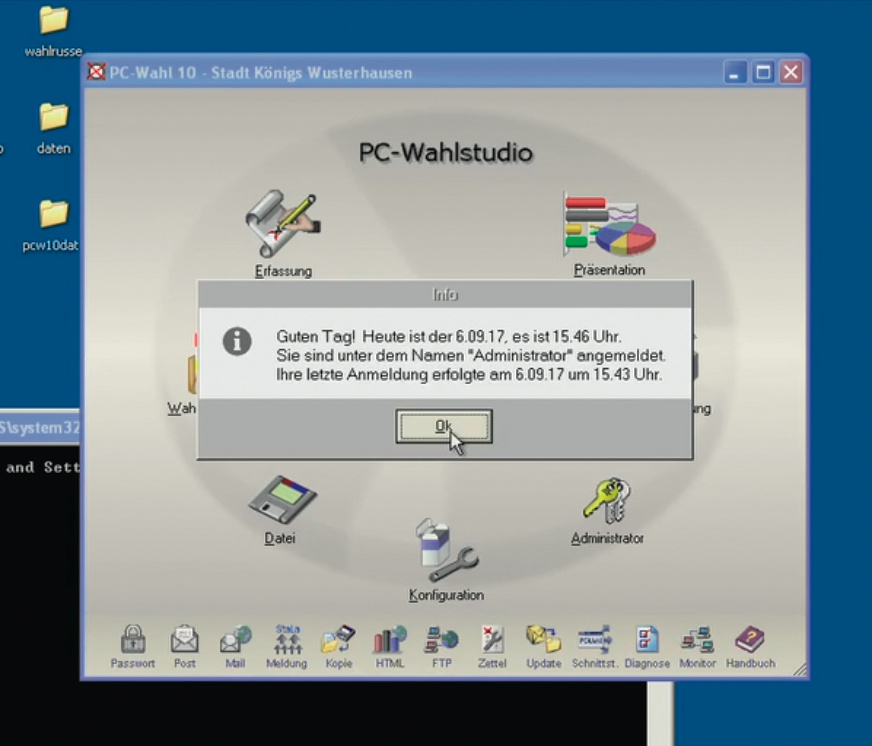Image resolution: width=872 pixels, height=746 pixels.
Task: Open the FTP transfer icon
Action: [441, 640]
